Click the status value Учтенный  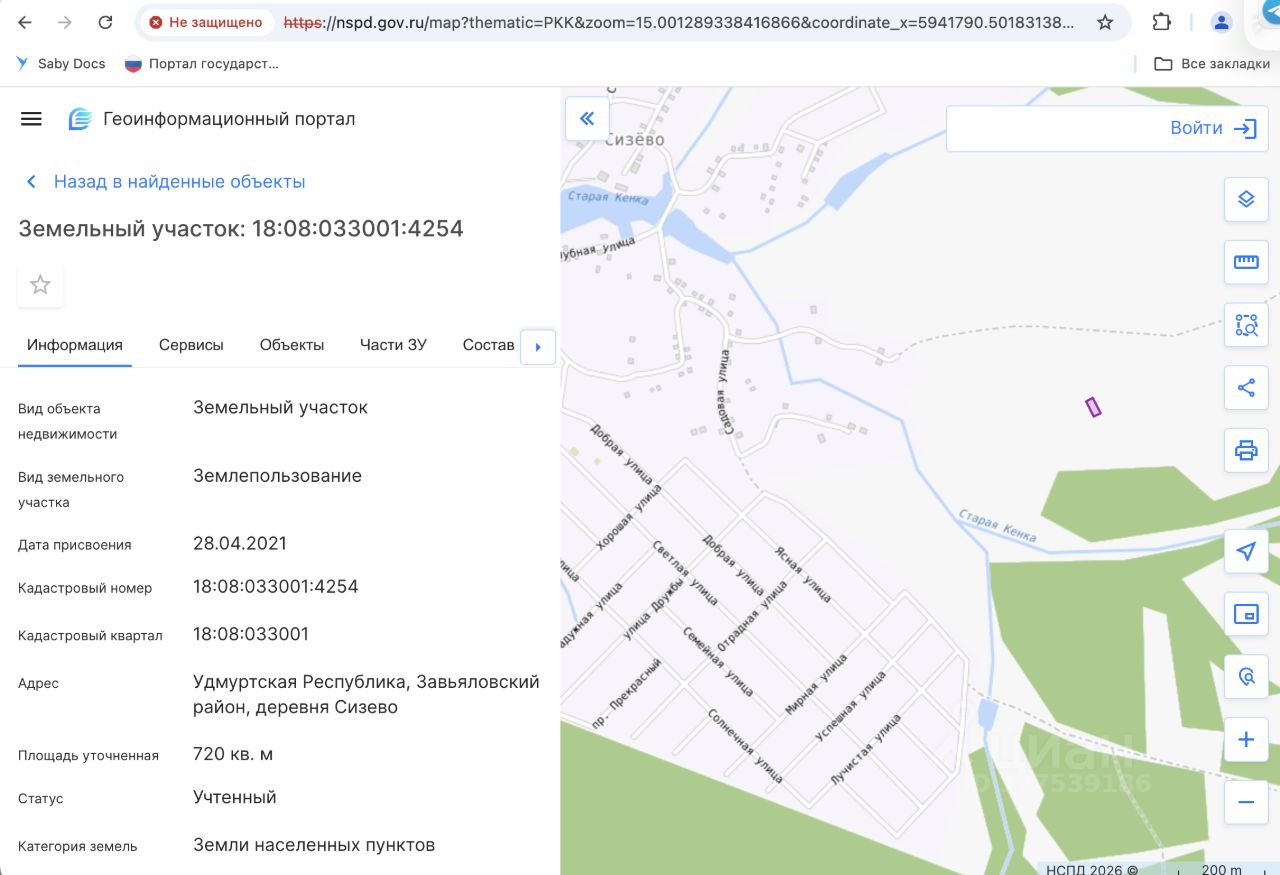(235, 797)
